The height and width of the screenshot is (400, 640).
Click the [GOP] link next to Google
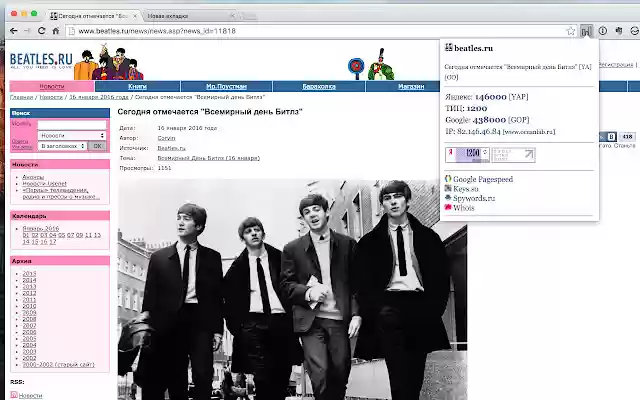[x=518, y=120]
